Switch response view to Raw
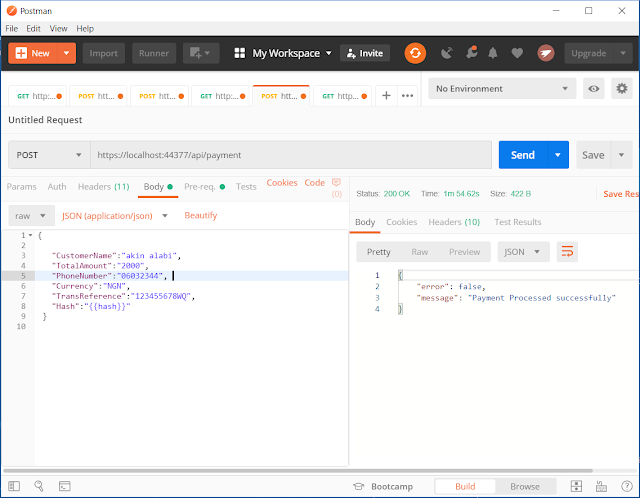Screen dimensions: 640x498 point(419,252)
